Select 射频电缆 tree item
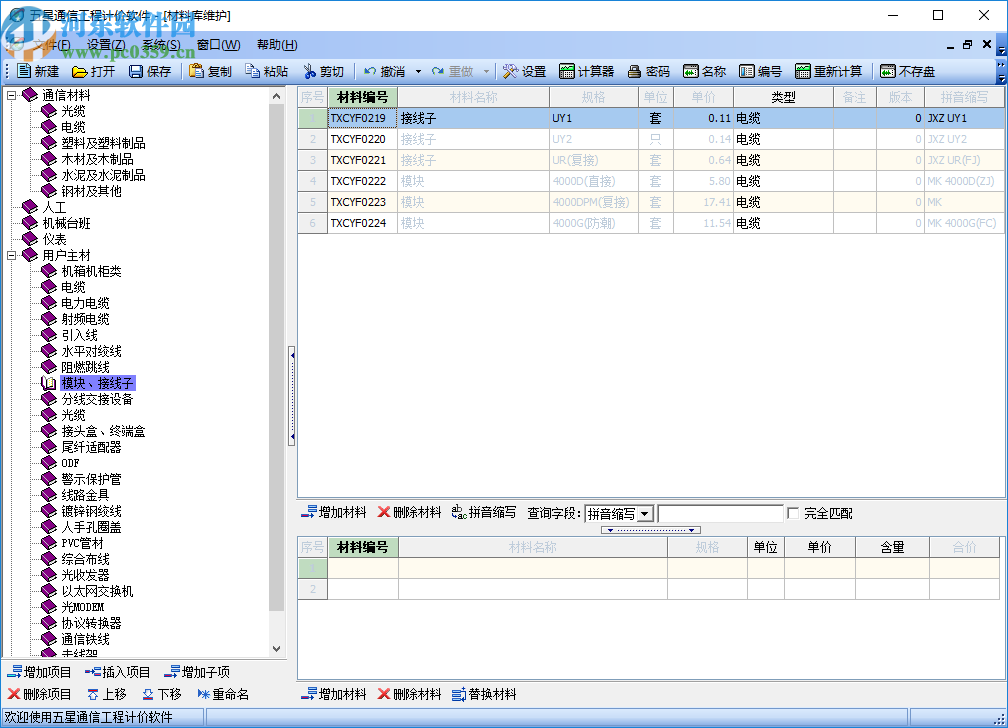 tap(85, 319)
